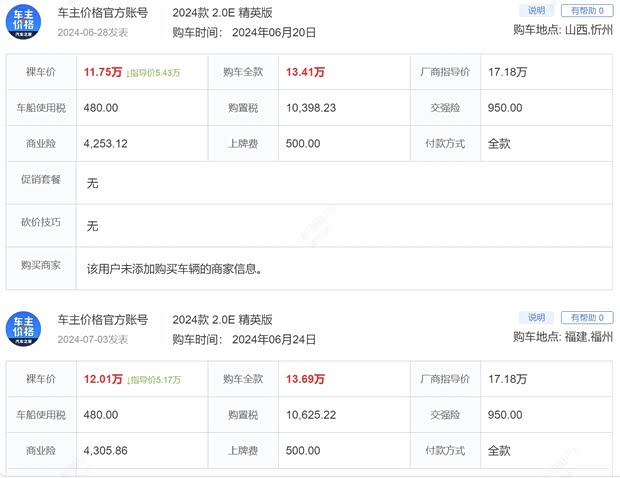The image size is (620, 478).
Task: Open 2024款 2.0E 精英版 title bought 06月20日
Action: (222, 13)
